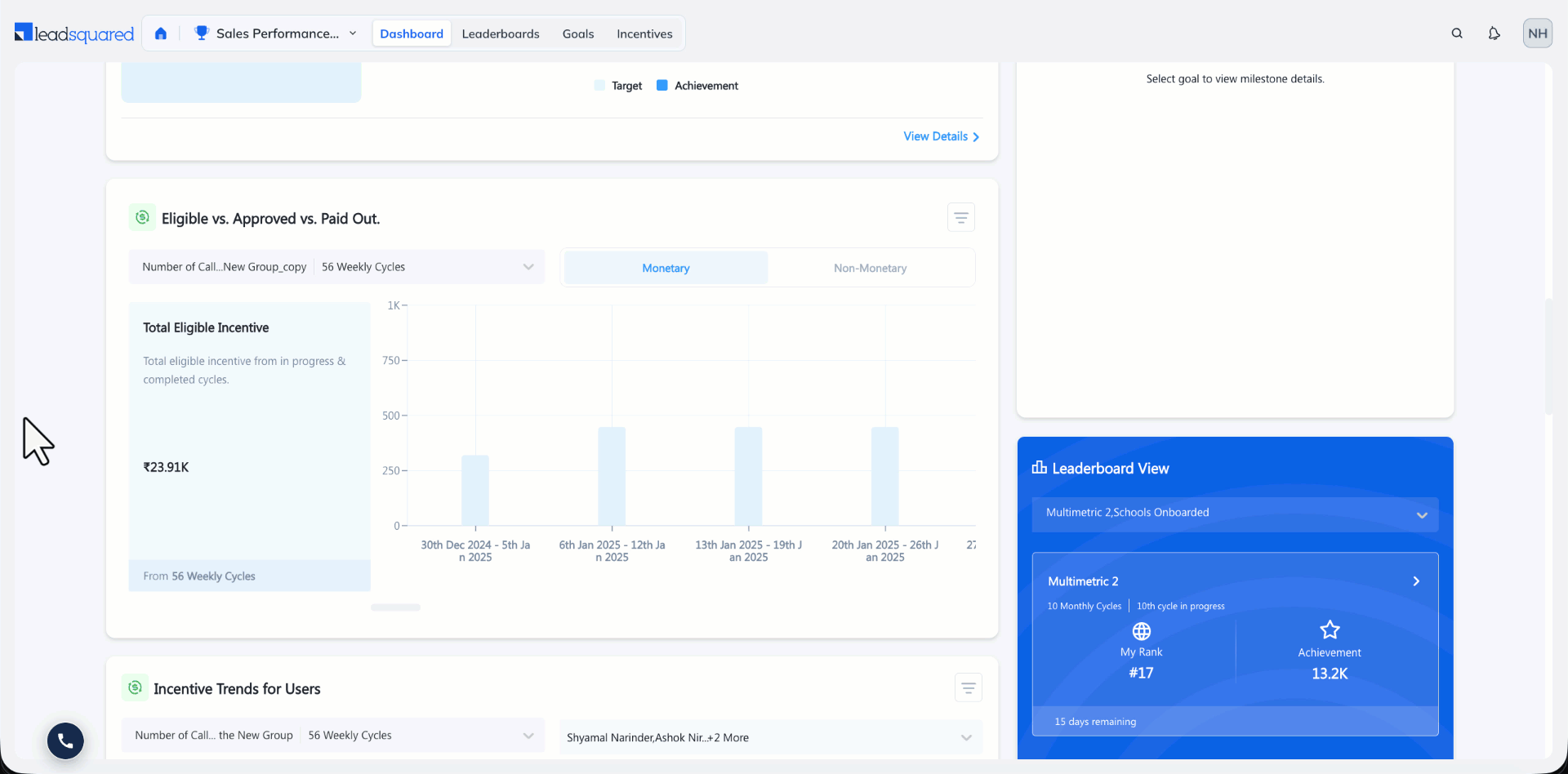The width and height of the screenshot is (1568, 774).
Task: Toggle the Achievement legend series
Action: (697, 86)
